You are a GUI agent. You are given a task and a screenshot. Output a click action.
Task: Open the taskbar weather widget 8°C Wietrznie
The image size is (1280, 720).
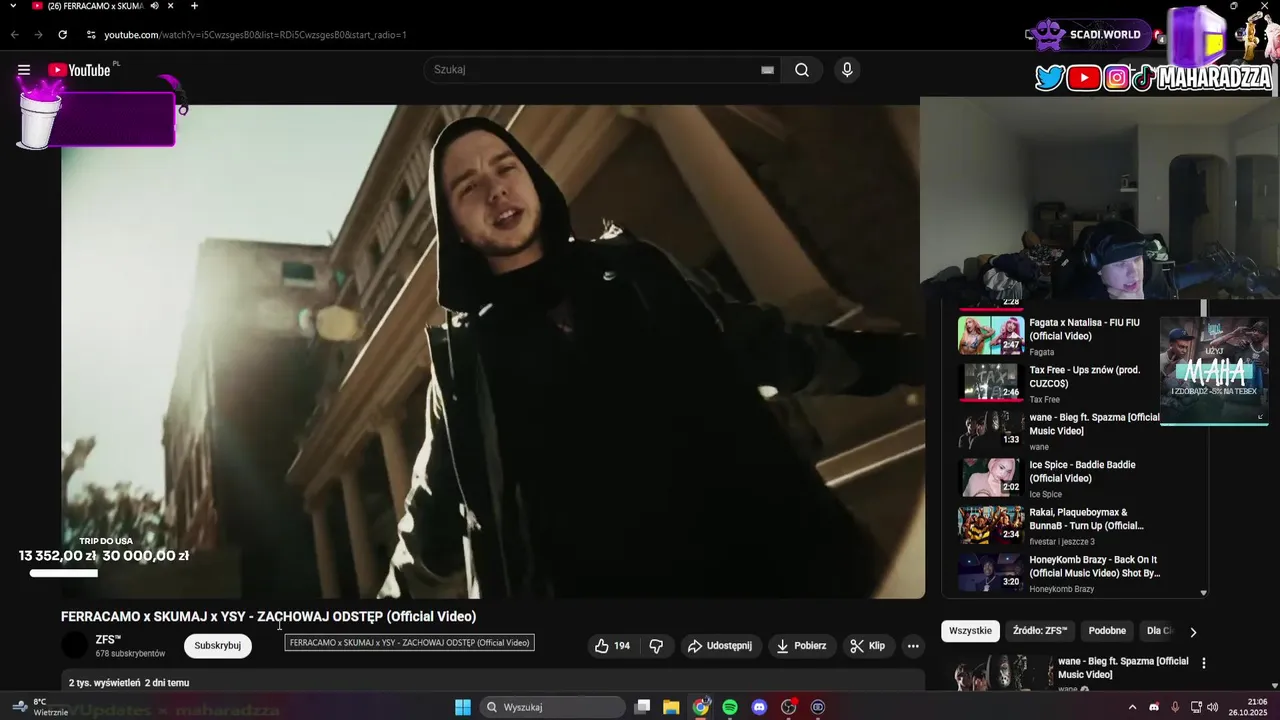click(x=40, y=707)
